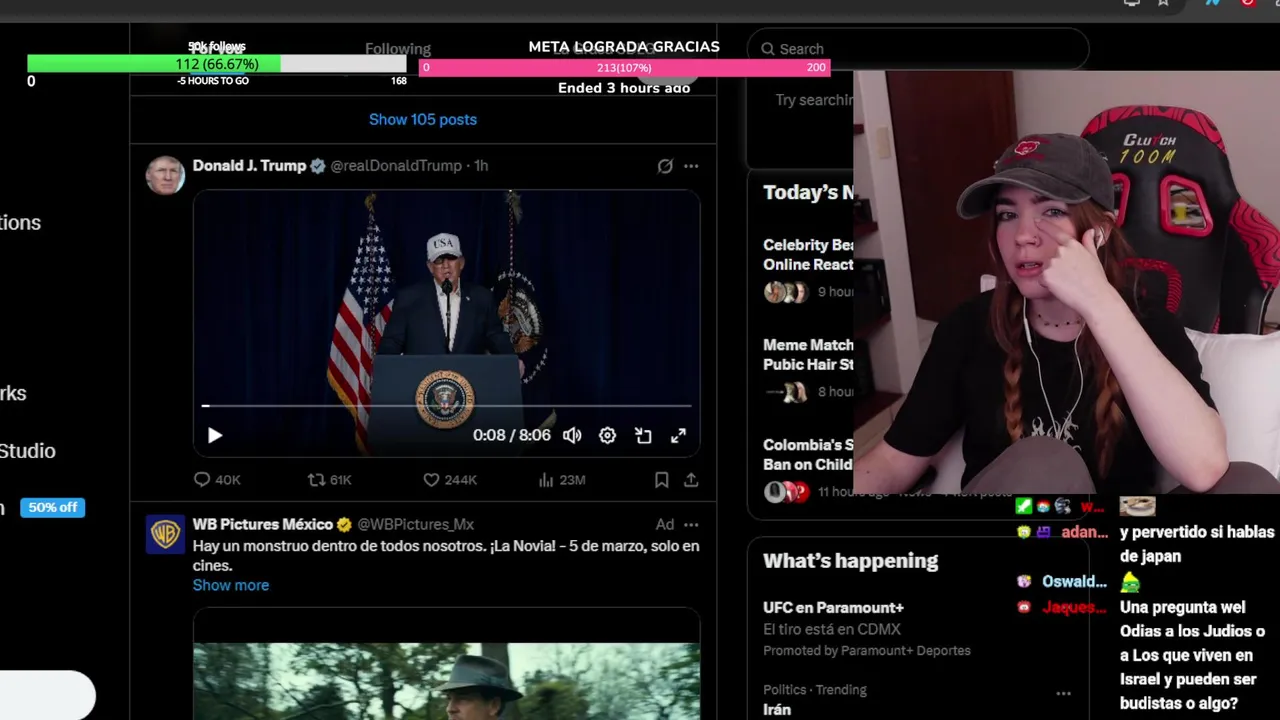Click chat username "Oswald..."
The image size is (1280, 720).
(x=1075, y=582)
